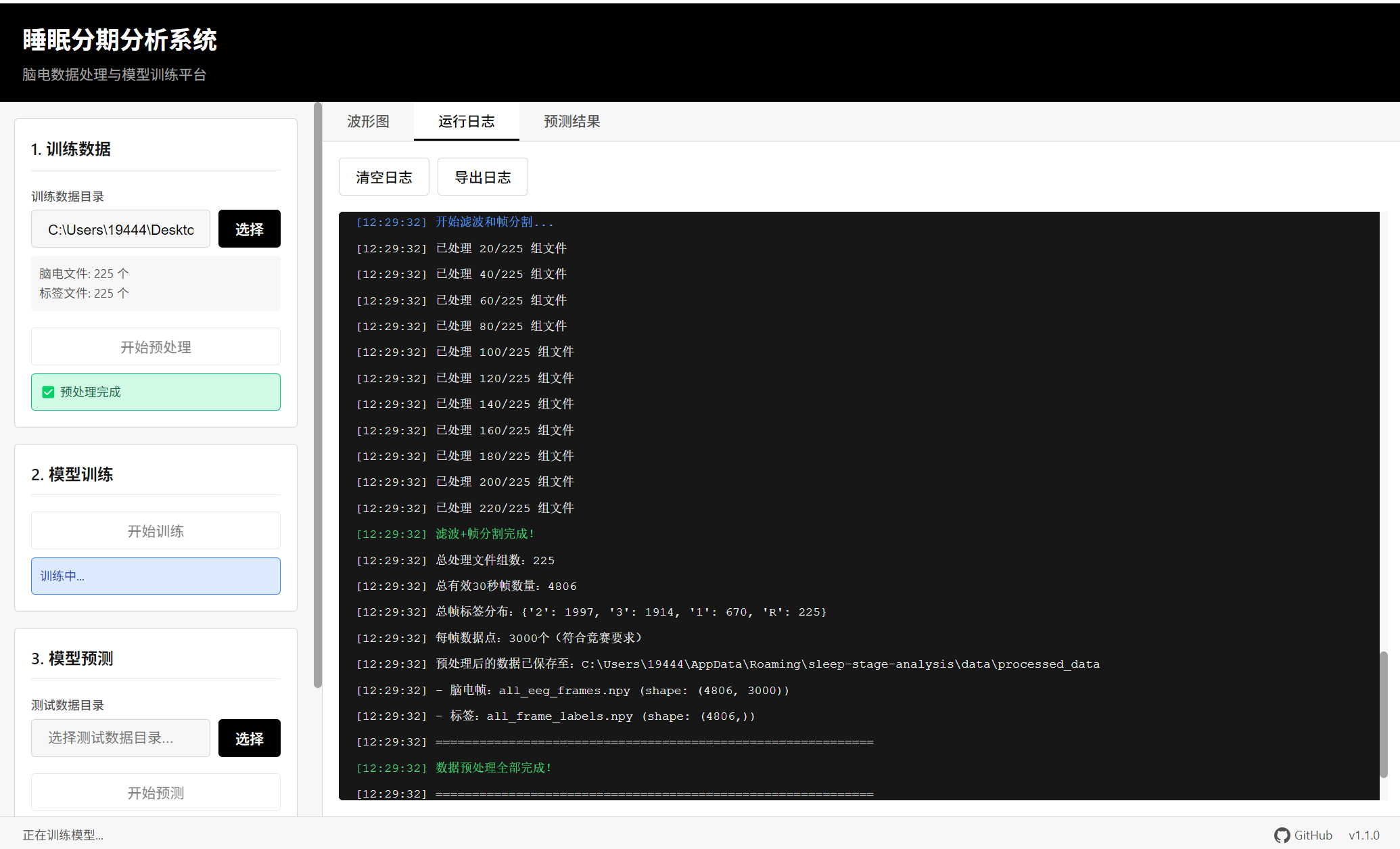Click the green preprocessing complete checkmark
Viewport: 1400px width, 849px height.
coord(48,392)
